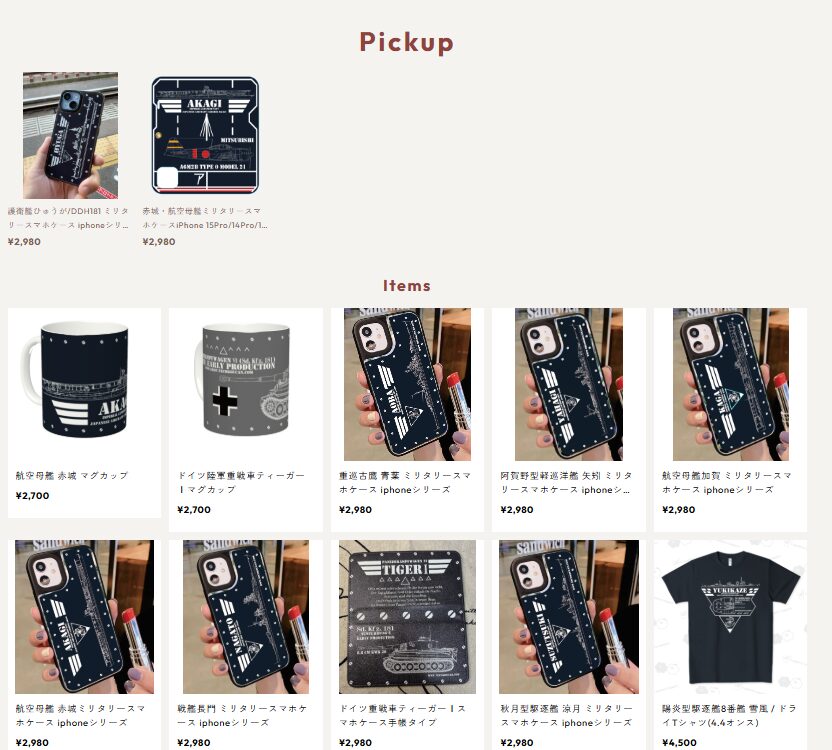Click the 赤城・航空母艦ミリタリースマホケース iPhone 15Pro title
This screenshot has height=750, width=832.
click(x=205, y=218)
